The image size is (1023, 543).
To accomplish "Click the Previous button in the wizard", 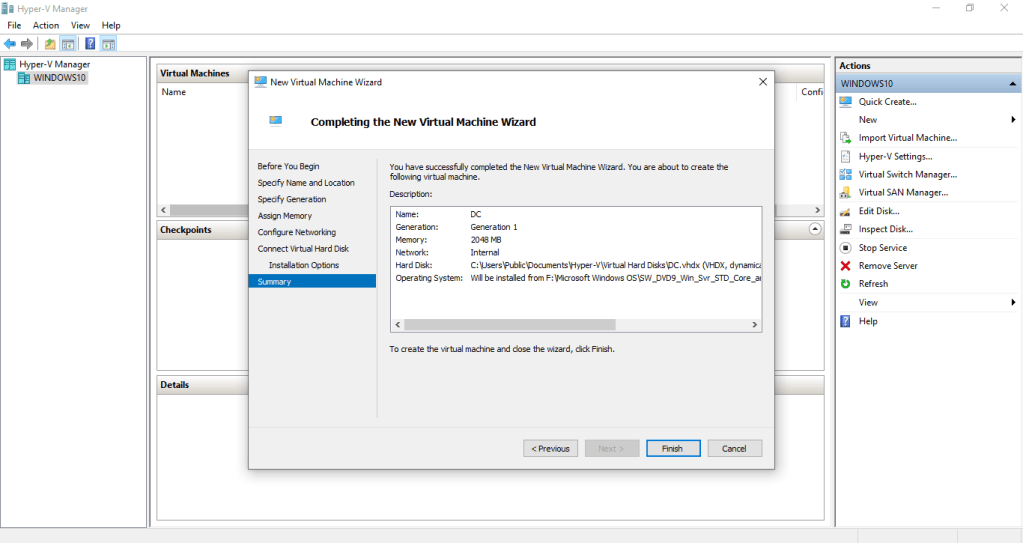I will click(x=550, y=448).
